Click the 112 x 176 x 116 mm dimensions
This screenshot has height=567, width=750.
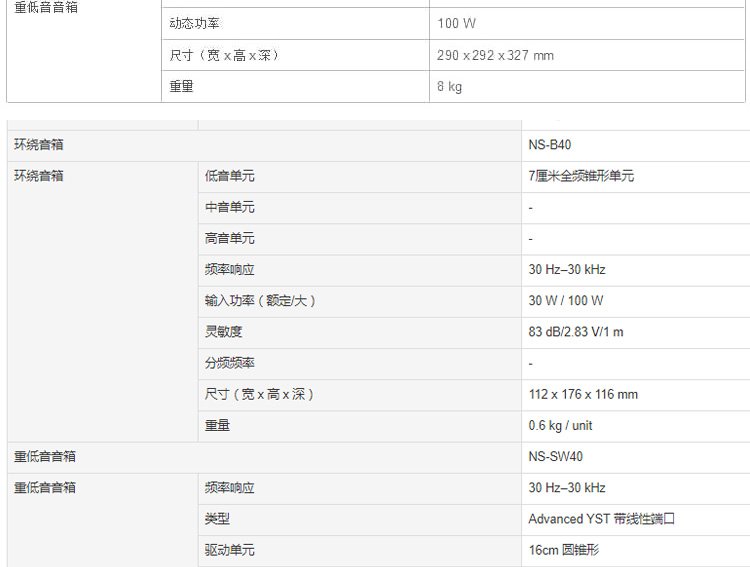point(583,394)
